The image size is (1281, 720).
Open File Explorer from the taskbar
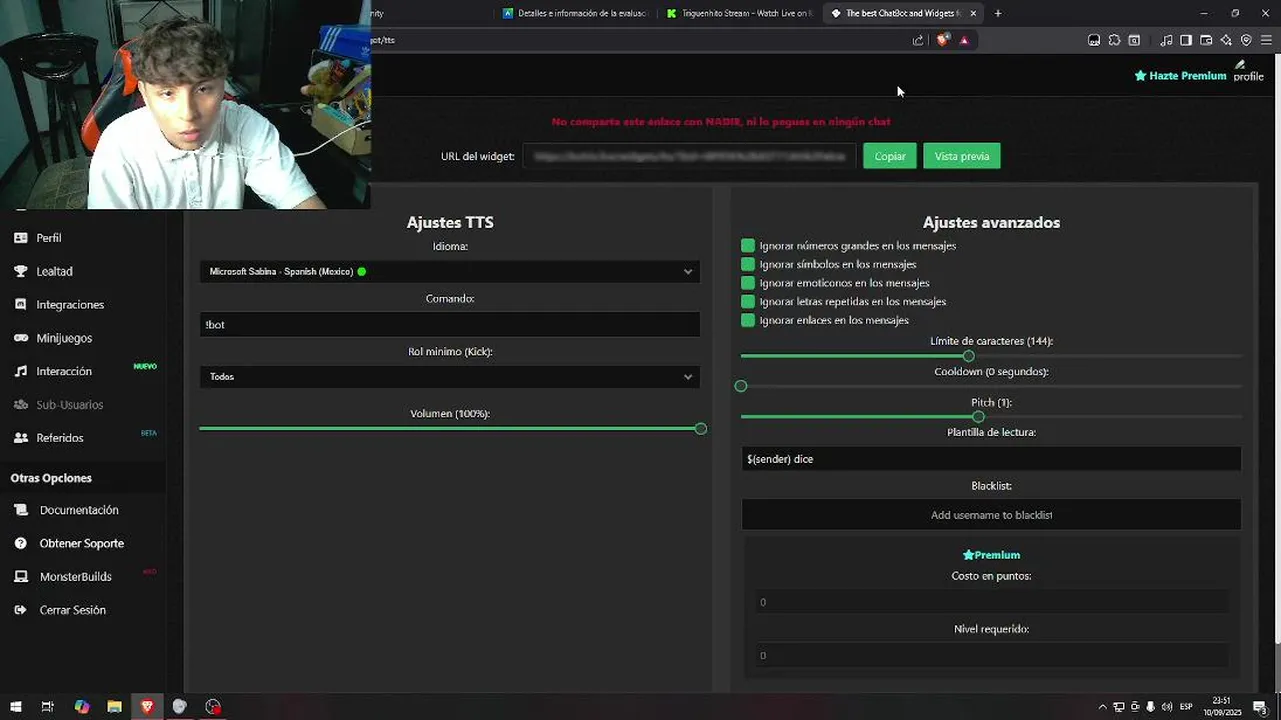click(x=114, y=706)
